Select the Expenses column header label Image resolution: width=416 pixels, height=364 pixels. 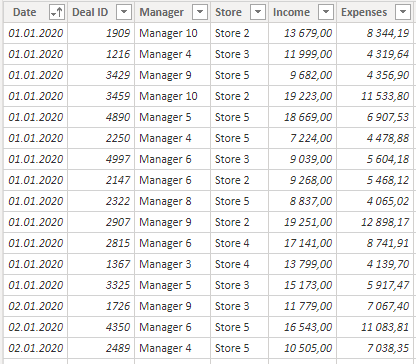(x=364, y=12)
